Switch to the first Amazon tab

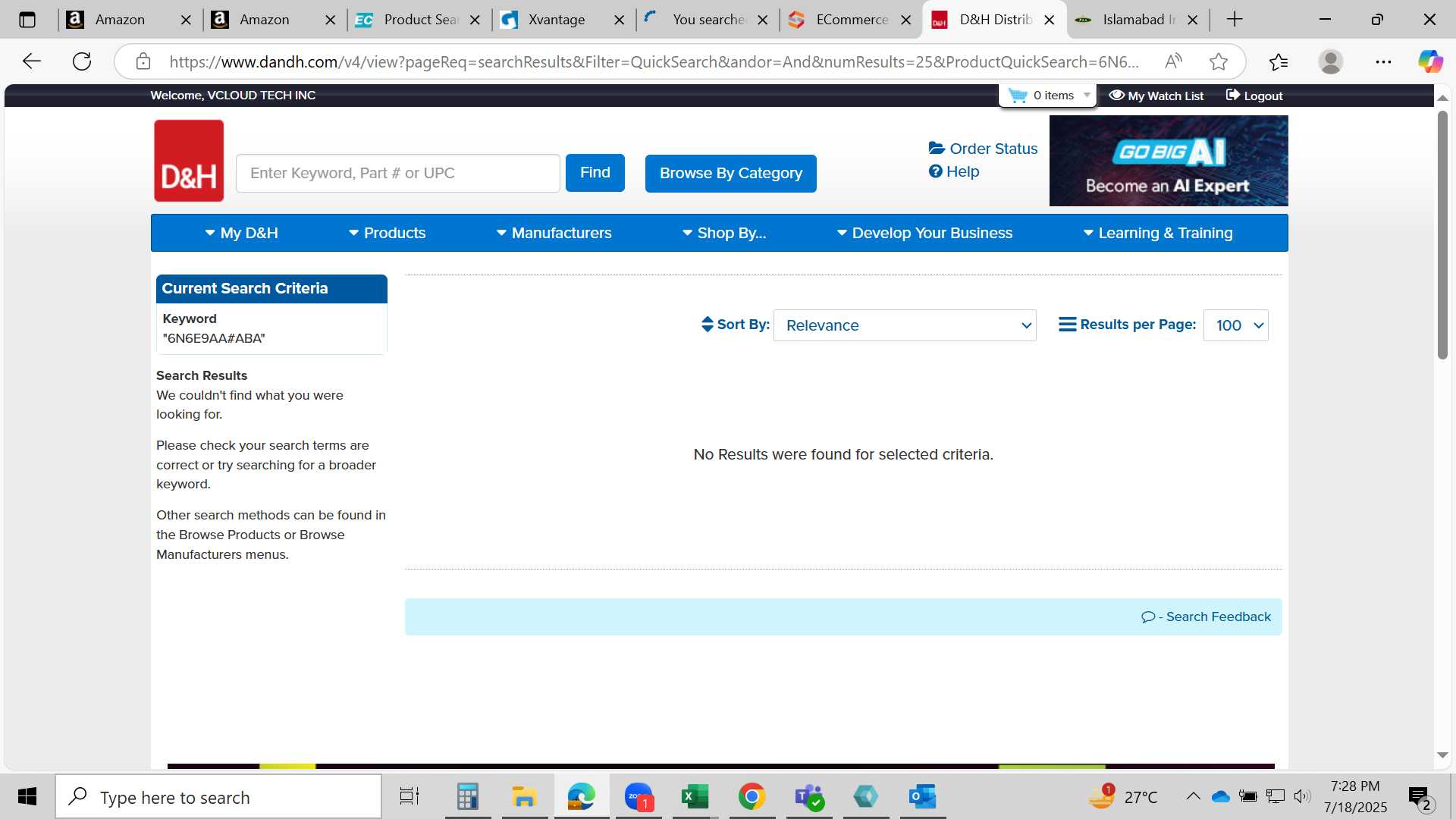click(120, 20)
